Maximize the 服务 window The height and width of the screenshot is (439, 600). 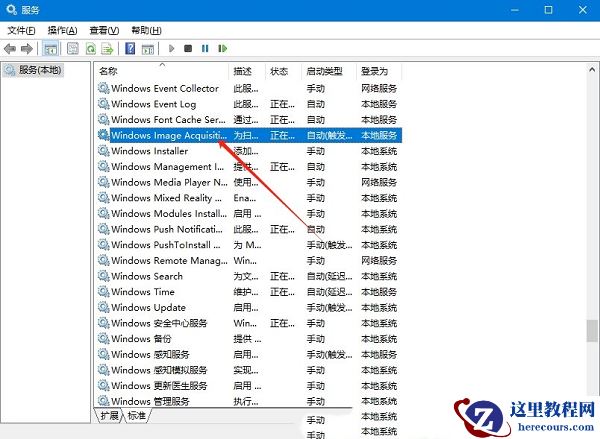click(548, 10)
